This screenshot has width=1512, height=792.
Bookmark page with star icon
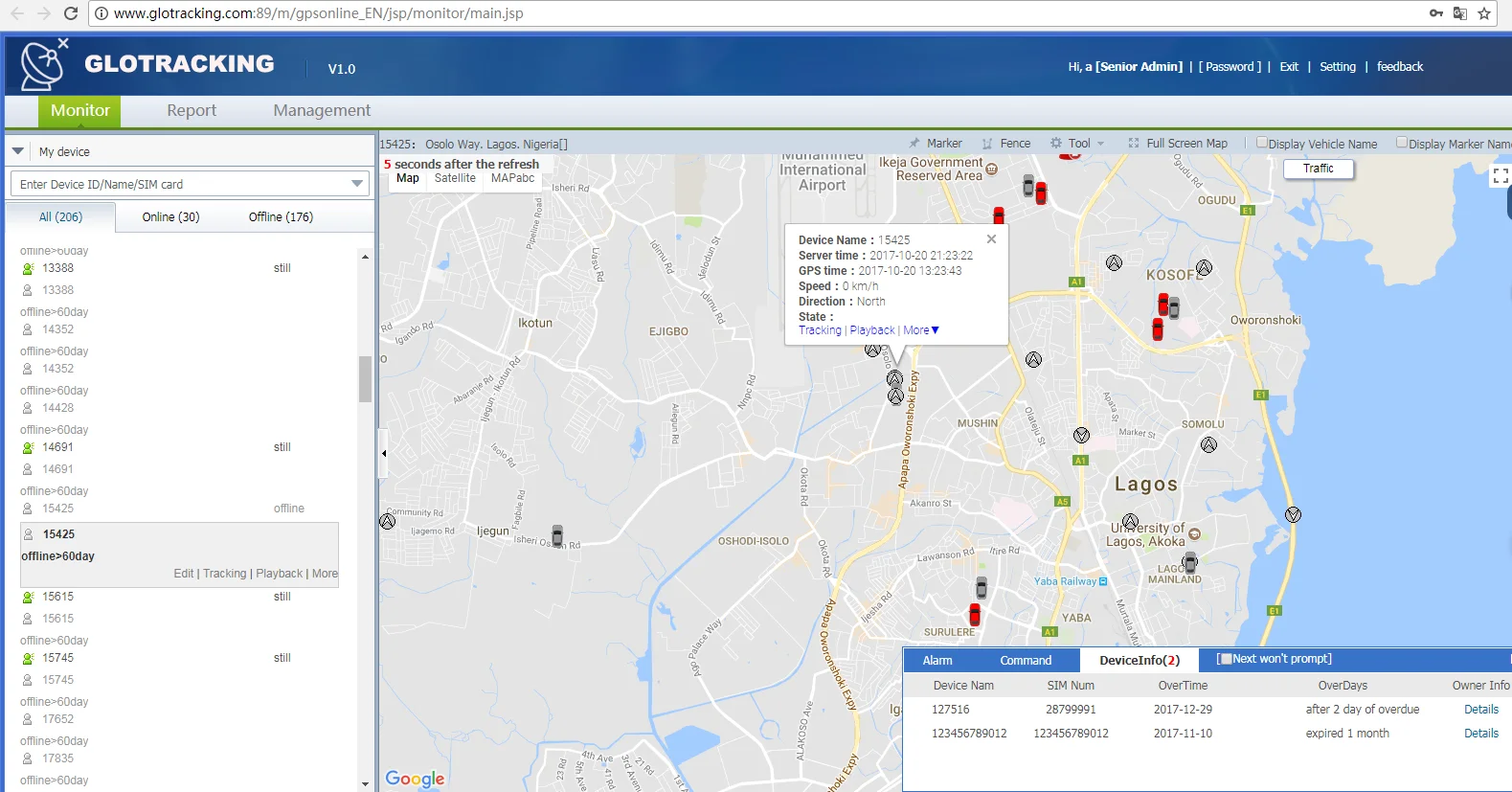(x=1484, y=13)
